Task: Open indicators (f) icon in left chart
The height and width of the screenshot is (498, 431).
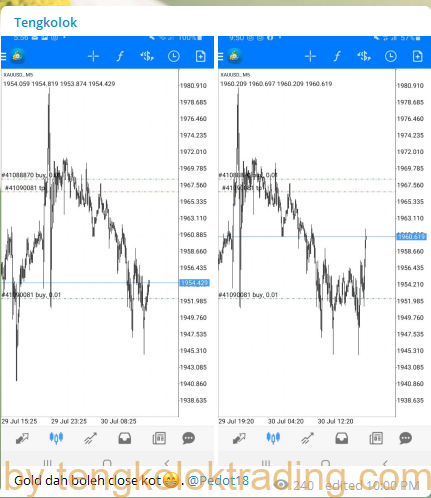Action: pos(120,56)
